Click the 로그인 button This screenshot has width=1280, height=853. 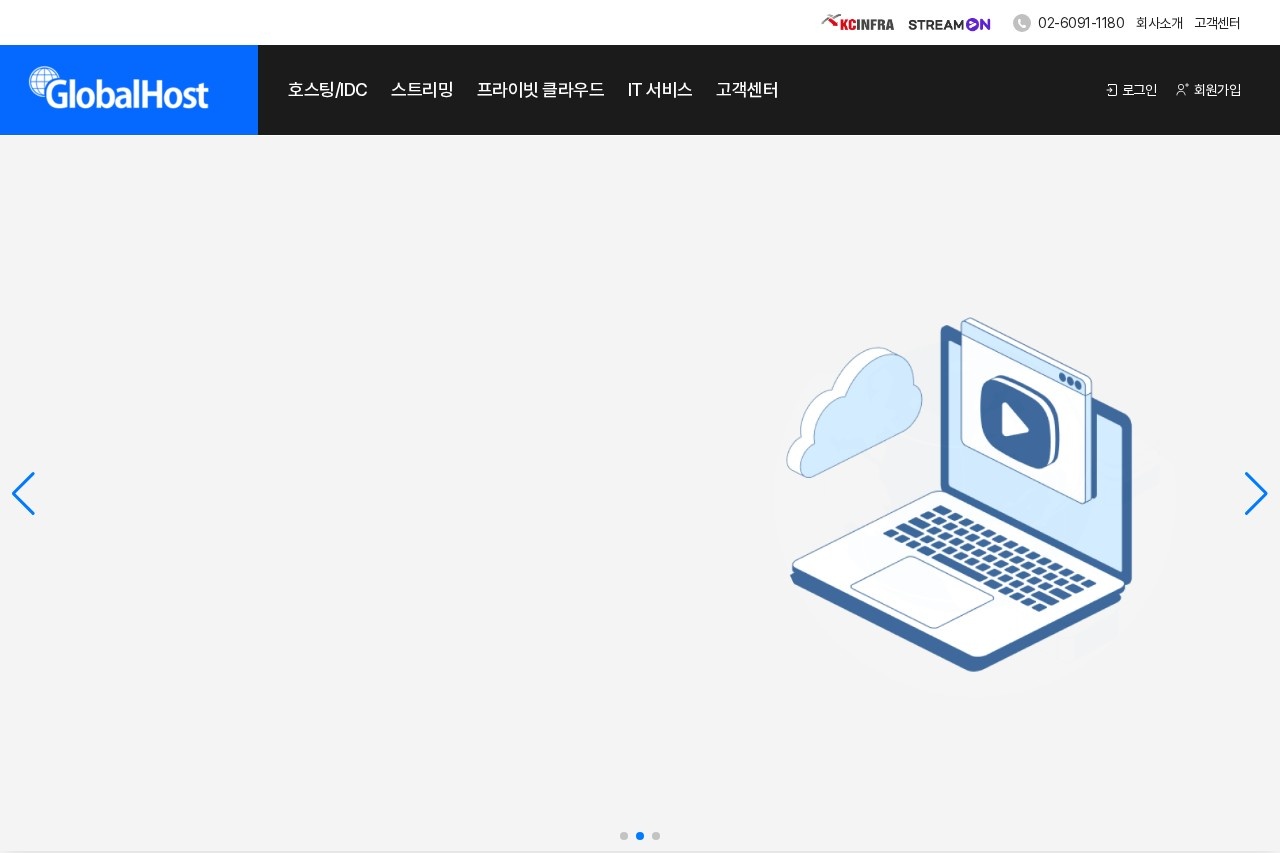pyautogui.click(x=1137, y=90)
